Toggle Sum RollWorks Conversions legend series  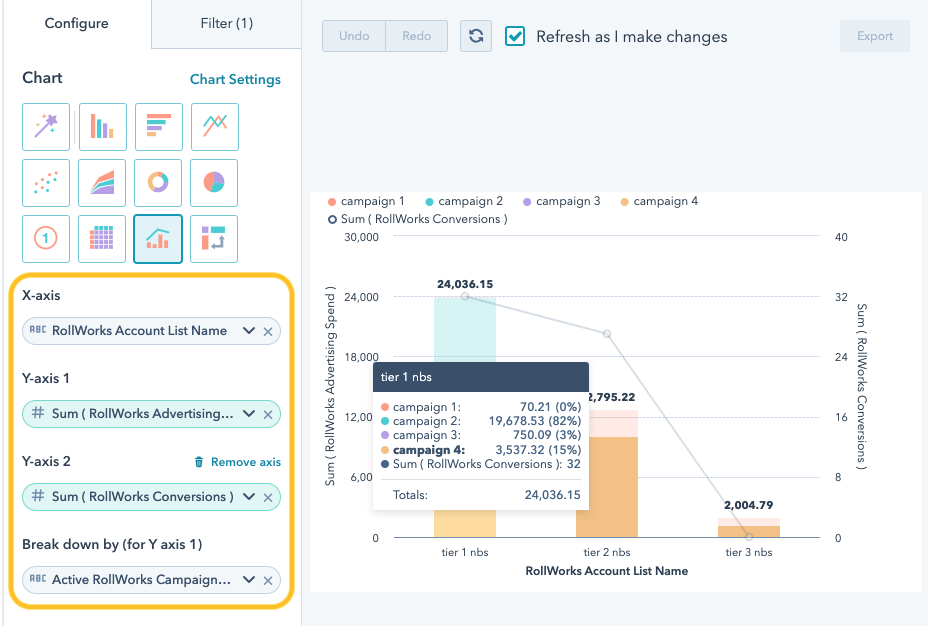coord(418,219)
